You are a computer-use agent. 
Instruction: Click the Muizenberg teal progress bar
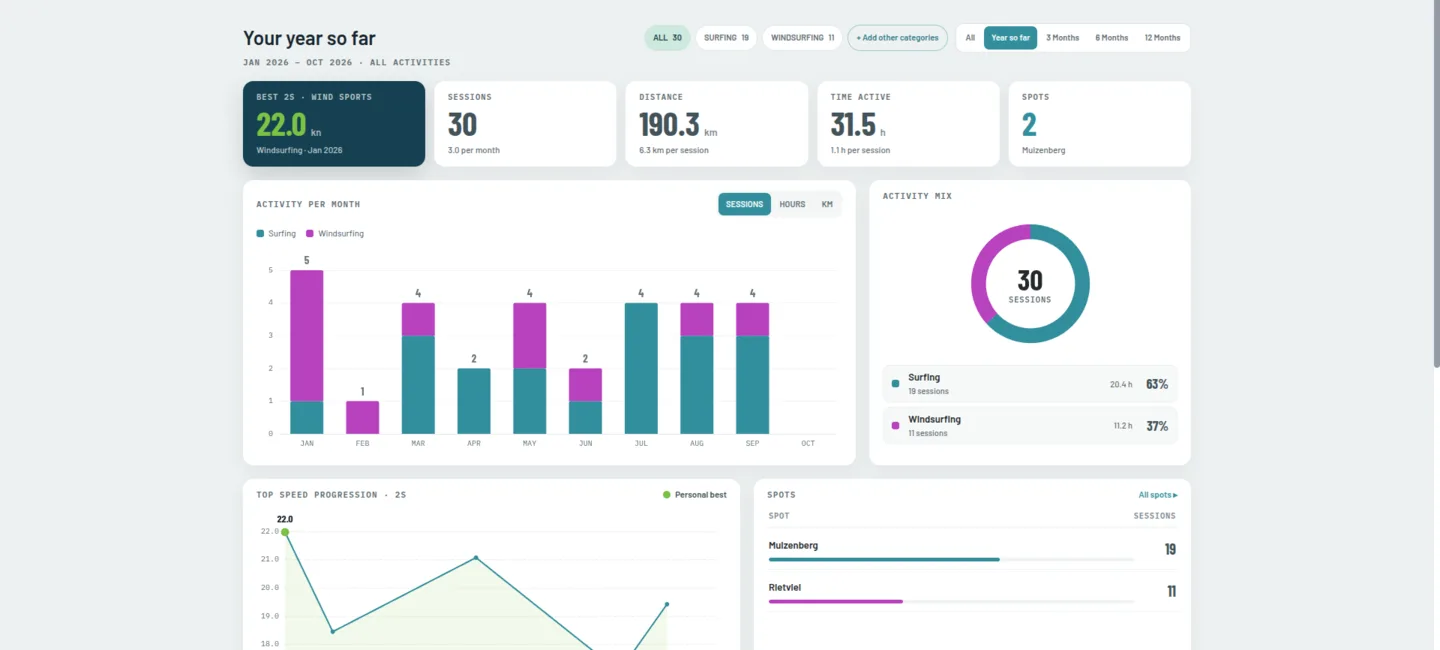(x=884, y=559)
